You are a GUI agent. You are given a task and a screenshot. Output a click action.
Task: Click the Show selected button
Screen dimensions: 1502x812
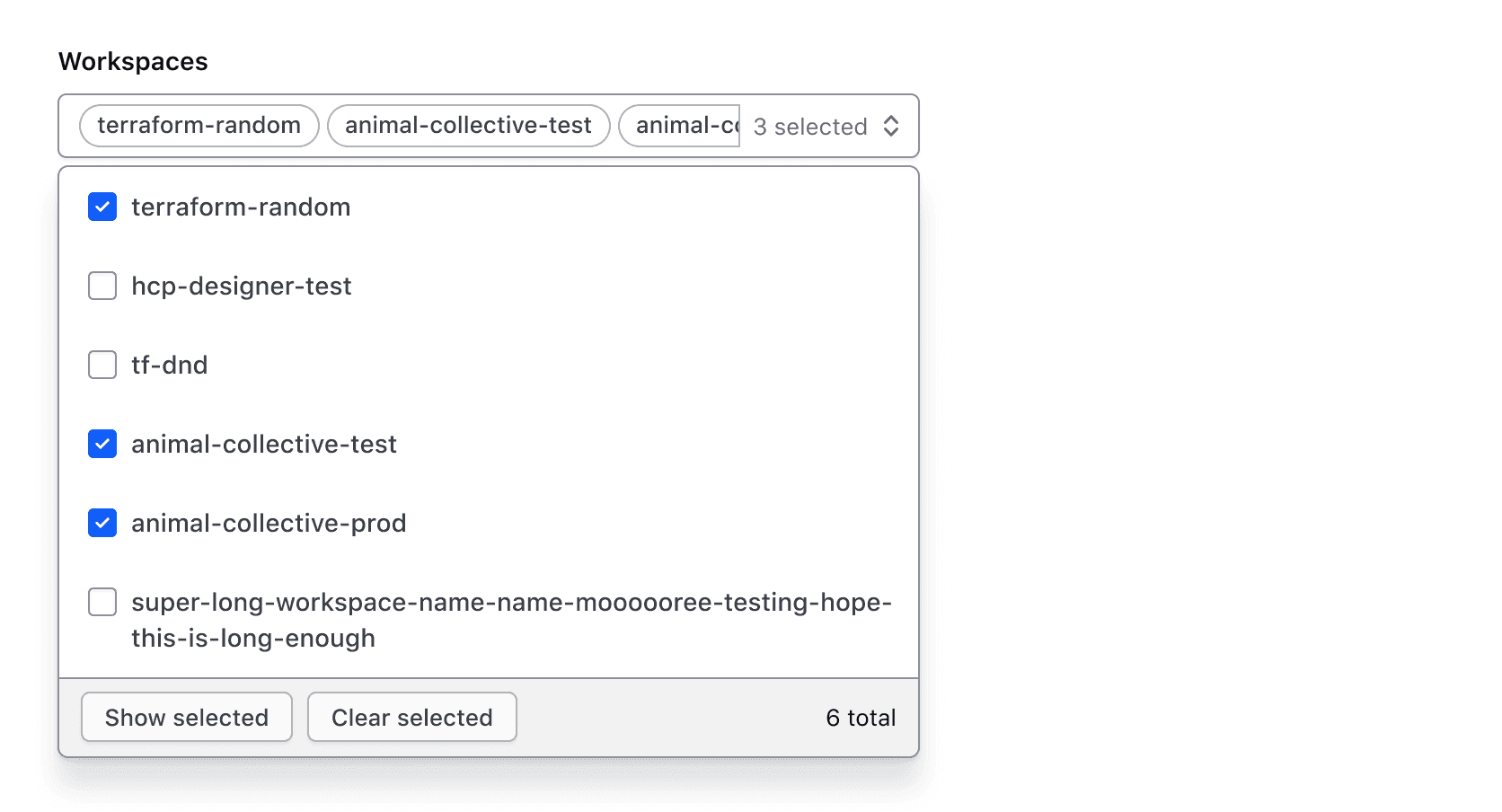point(186,717)
